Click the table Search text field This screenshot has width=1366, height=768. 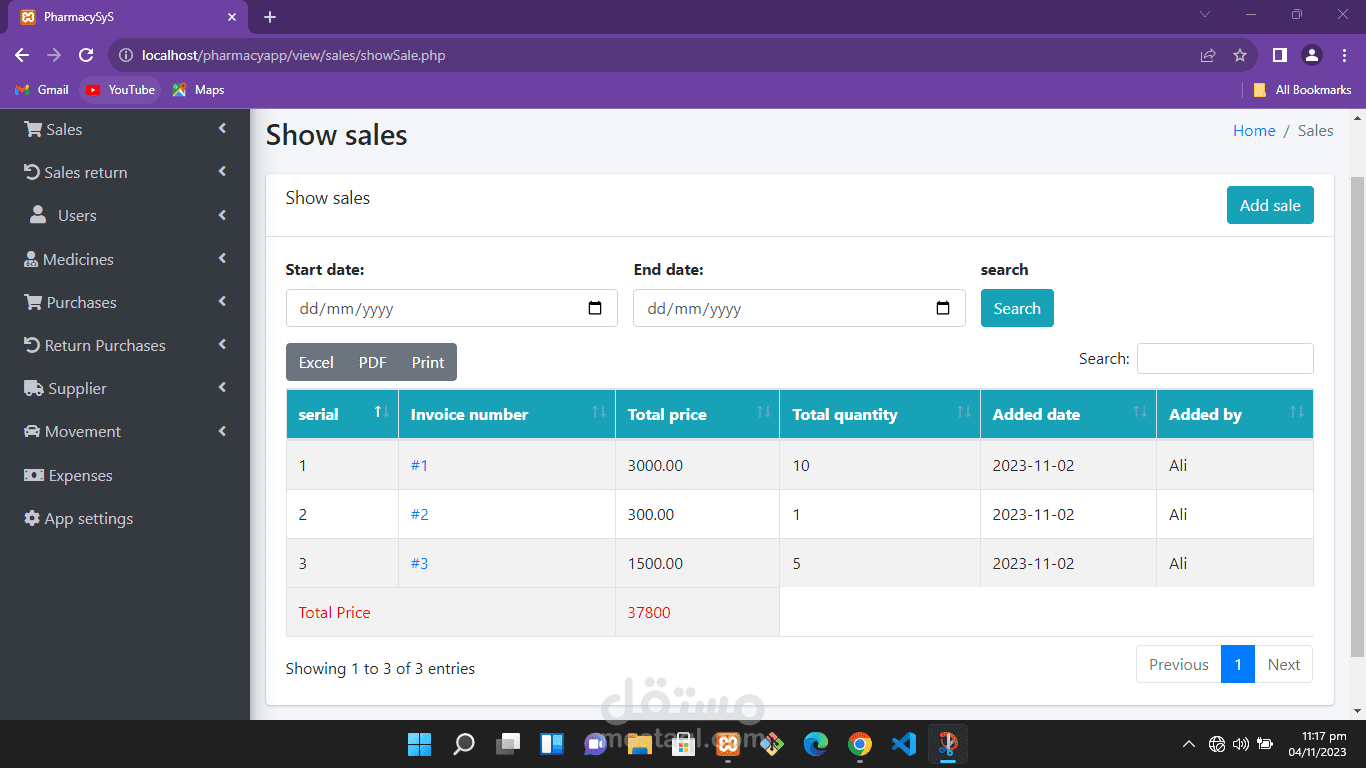coord(1225,358)
